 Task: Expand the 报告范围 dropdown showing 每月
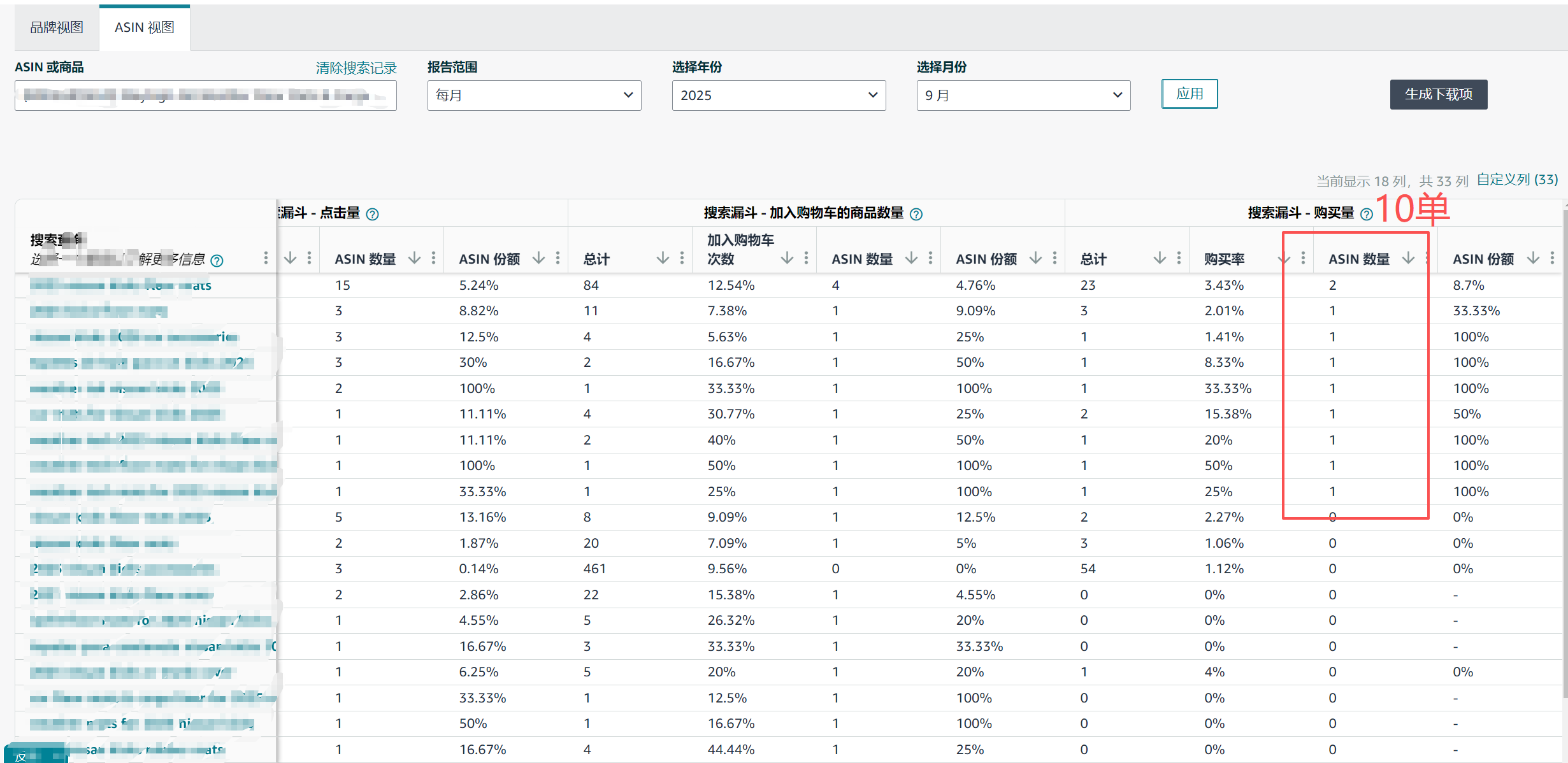[x=534, y=96]
